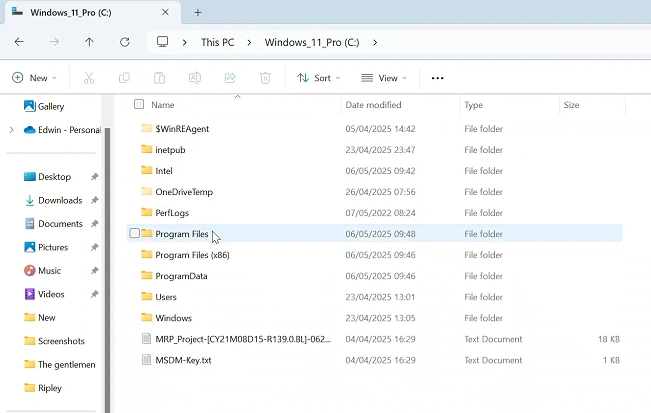The image size is (651, 413).
Task: Open the Sort dropdown
Action: pos(319,78)
